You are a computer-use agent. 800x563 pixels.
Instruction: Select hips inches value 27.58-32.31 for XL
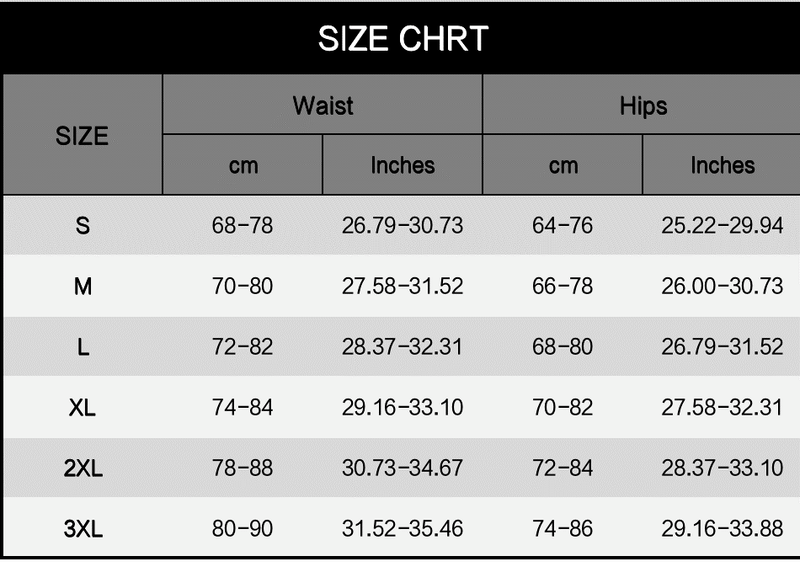point(722,408)
